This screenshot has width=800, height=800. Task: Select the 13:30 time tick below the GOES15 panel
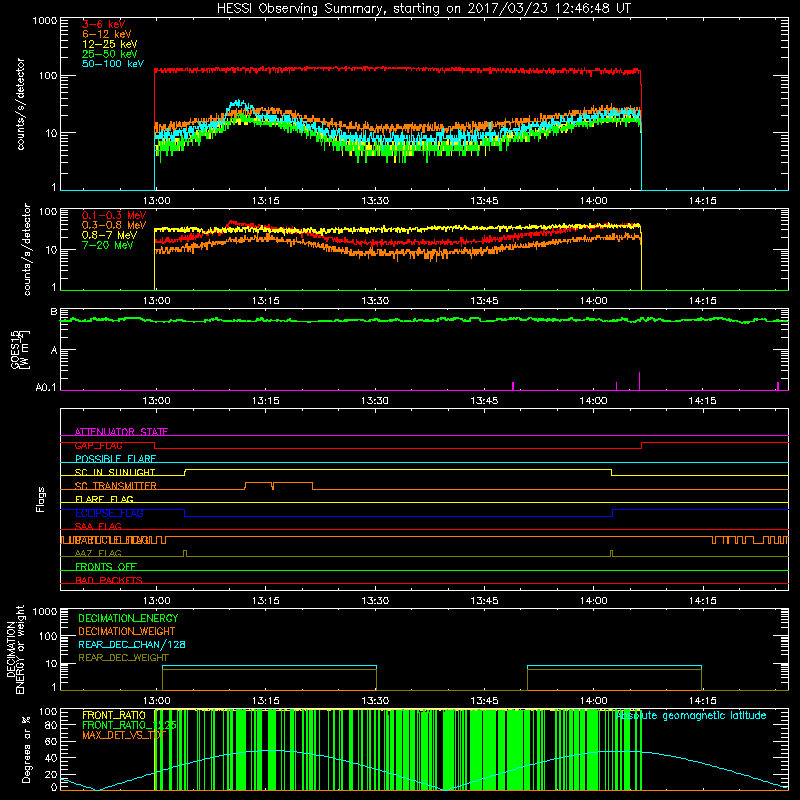point(374,401)
